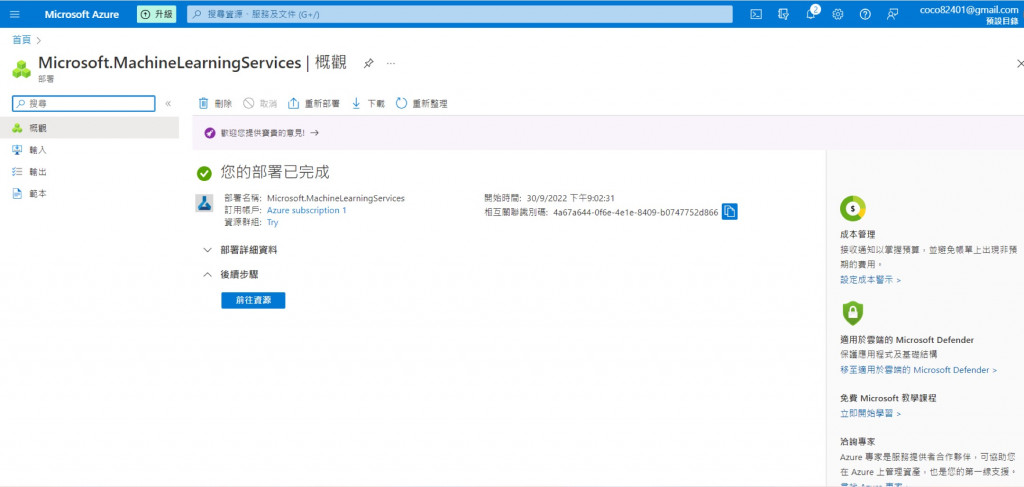Open account menu coco82401@gmail.com

(968, 14)
